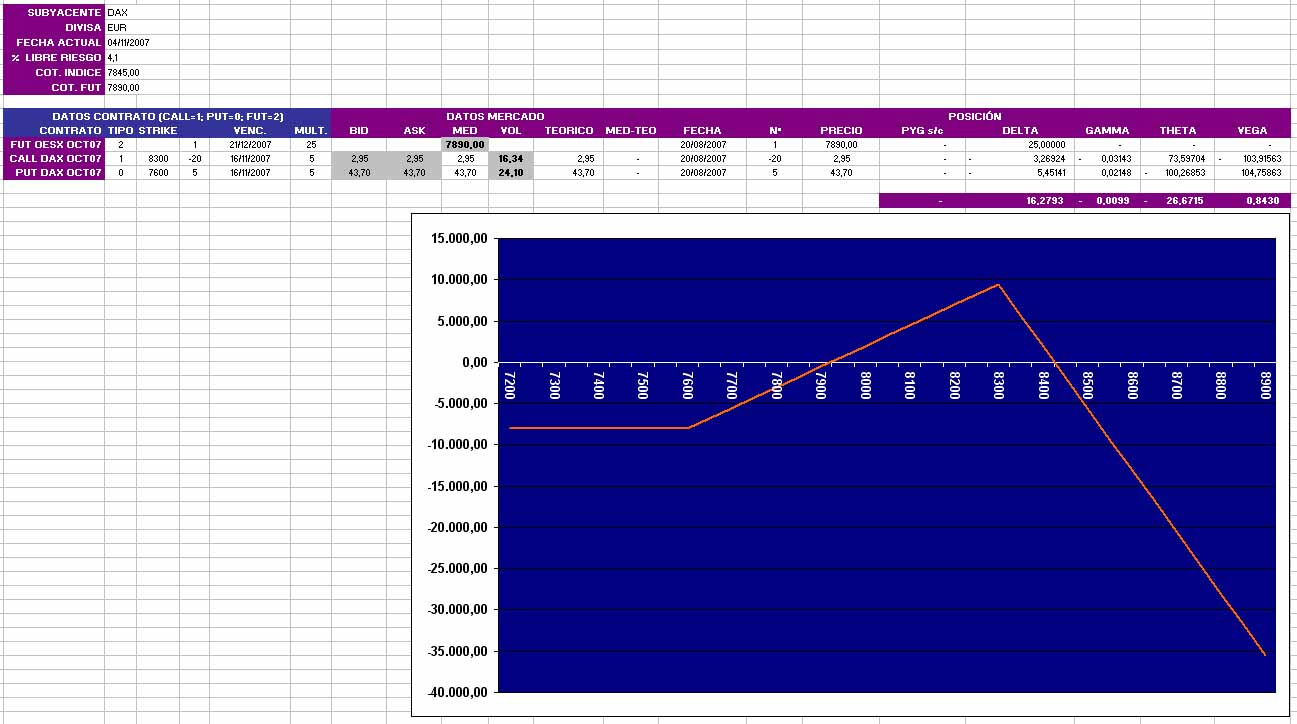Click the call volatility 16,34
This screenshot has height=724, width=1297.
tap(511, 159)
